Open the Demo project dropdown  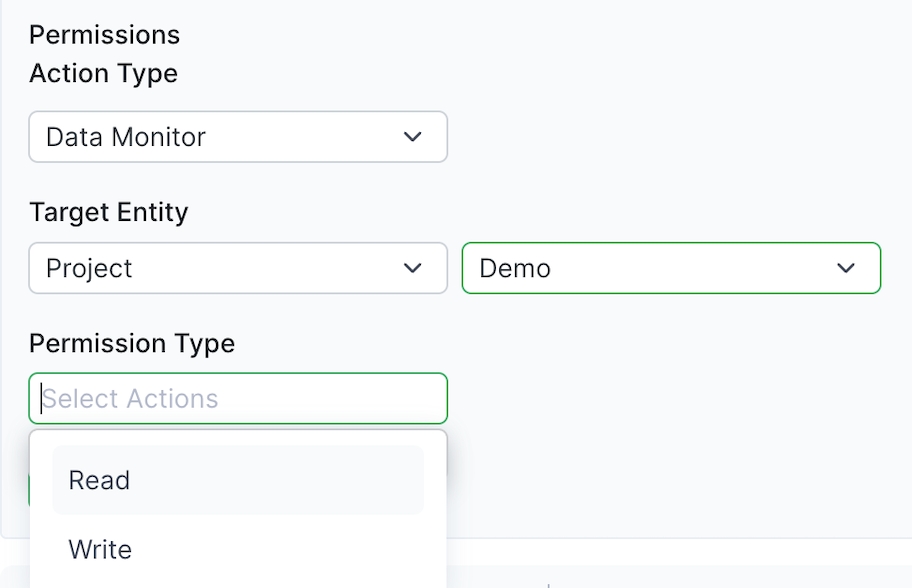coord(670,268)
